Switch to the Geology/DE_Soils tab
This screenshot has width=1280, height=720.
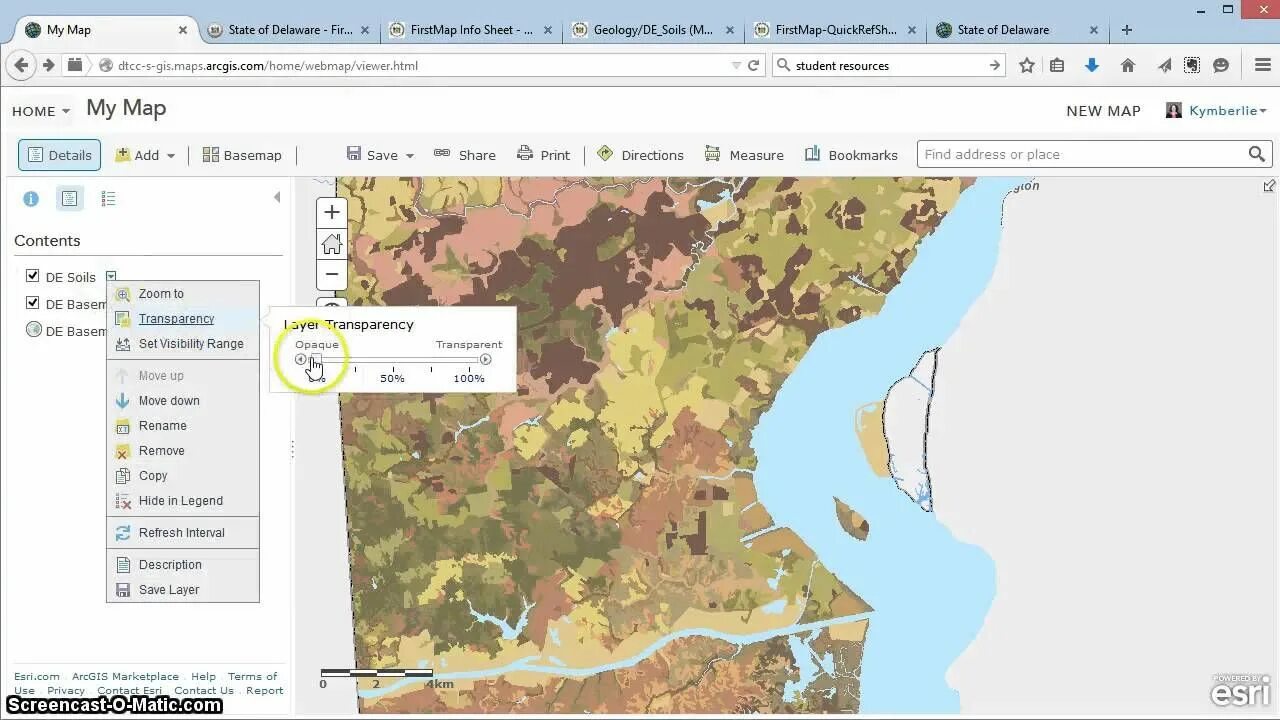(x=654, y=30)
